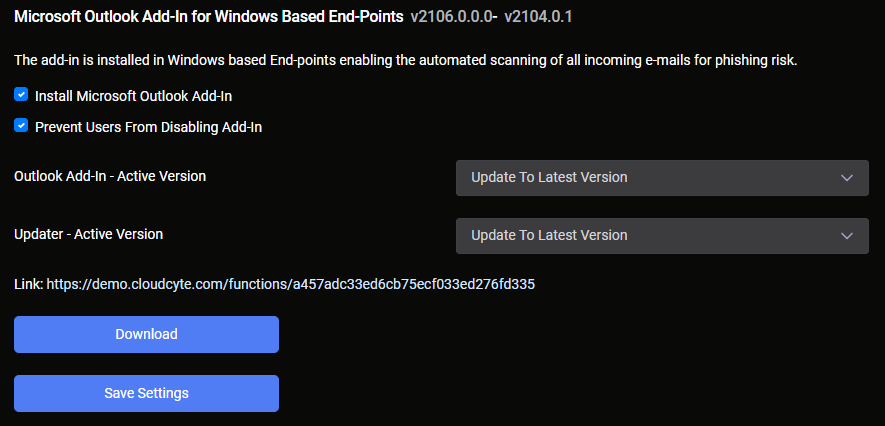The width and height of the screenshot is (885, 426).
Task: Click 'Update To Latest Version' text in Outlook dropdown
Action: coord(549,178)
